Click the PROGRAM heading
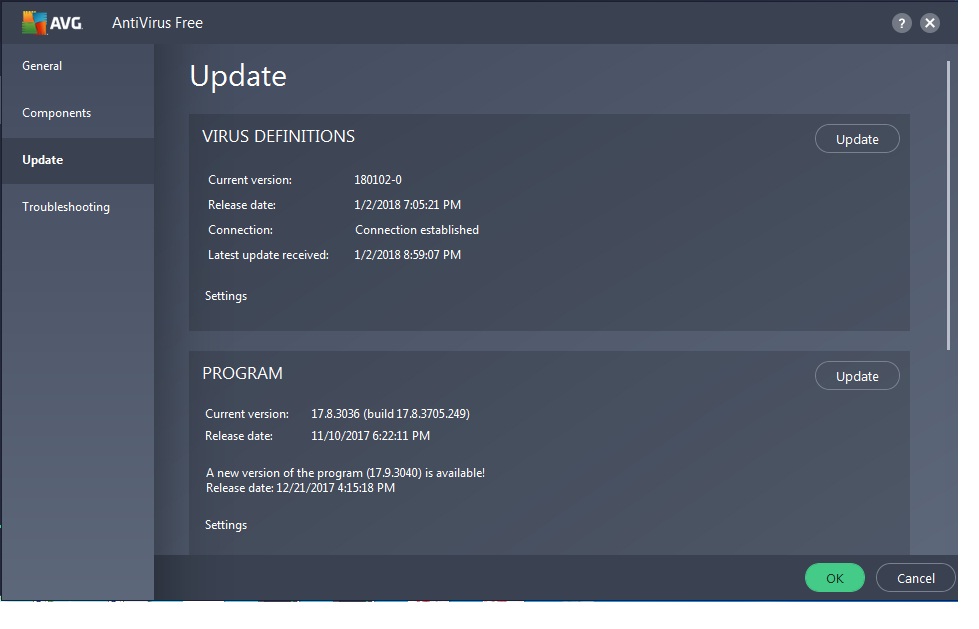 point(242,374)
